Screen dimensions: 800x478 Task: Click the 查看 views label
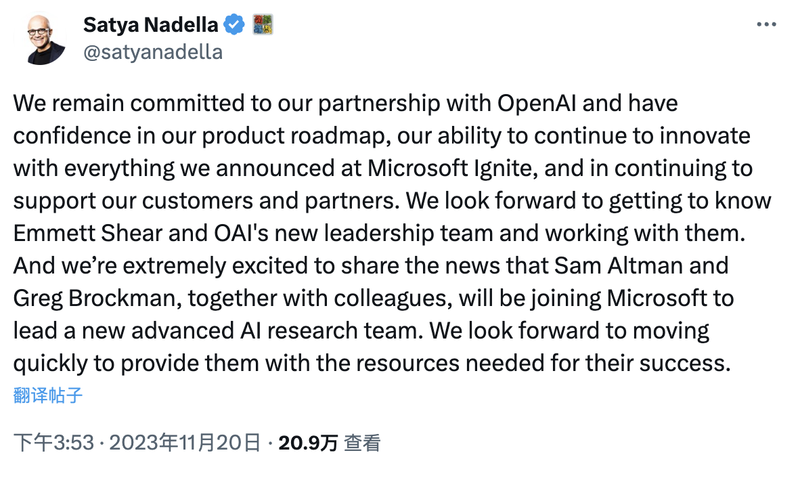(x=362, y=442)
